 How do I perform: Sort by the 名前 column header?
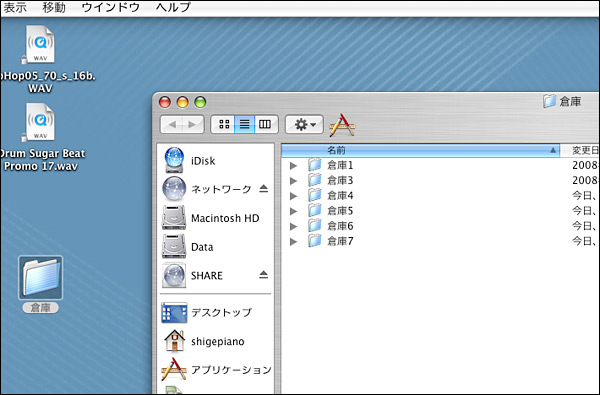pyautogui.click(x=420, y=150)
